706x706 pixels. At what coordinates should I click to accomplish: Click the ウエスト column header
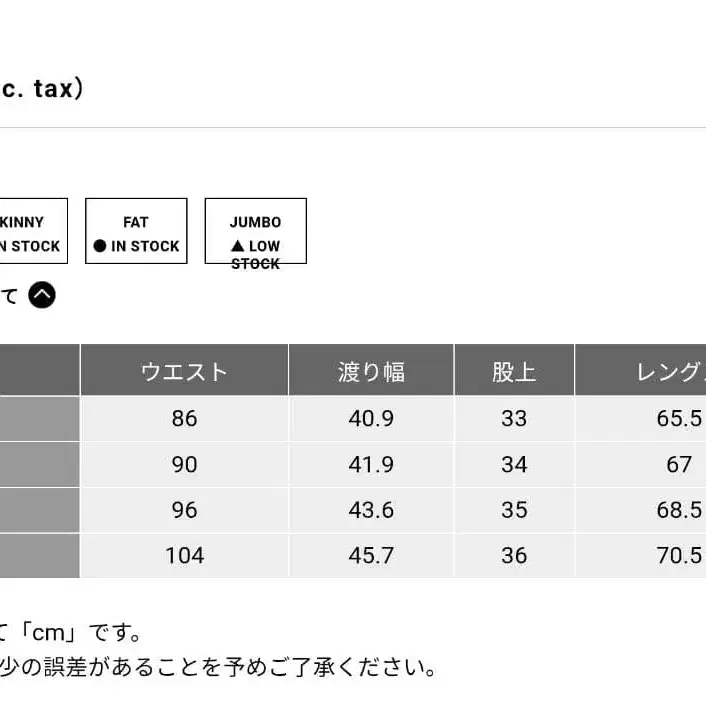(184, 372)
